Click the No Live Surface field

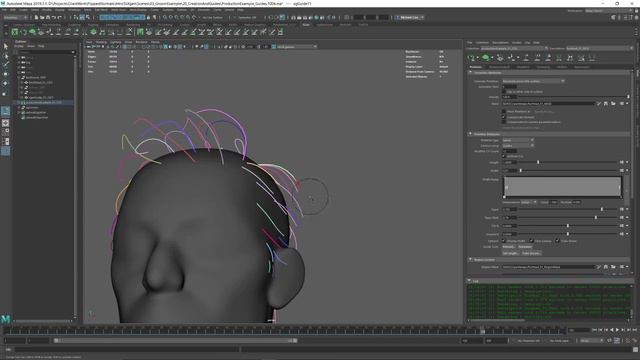[x=212, y=18]
